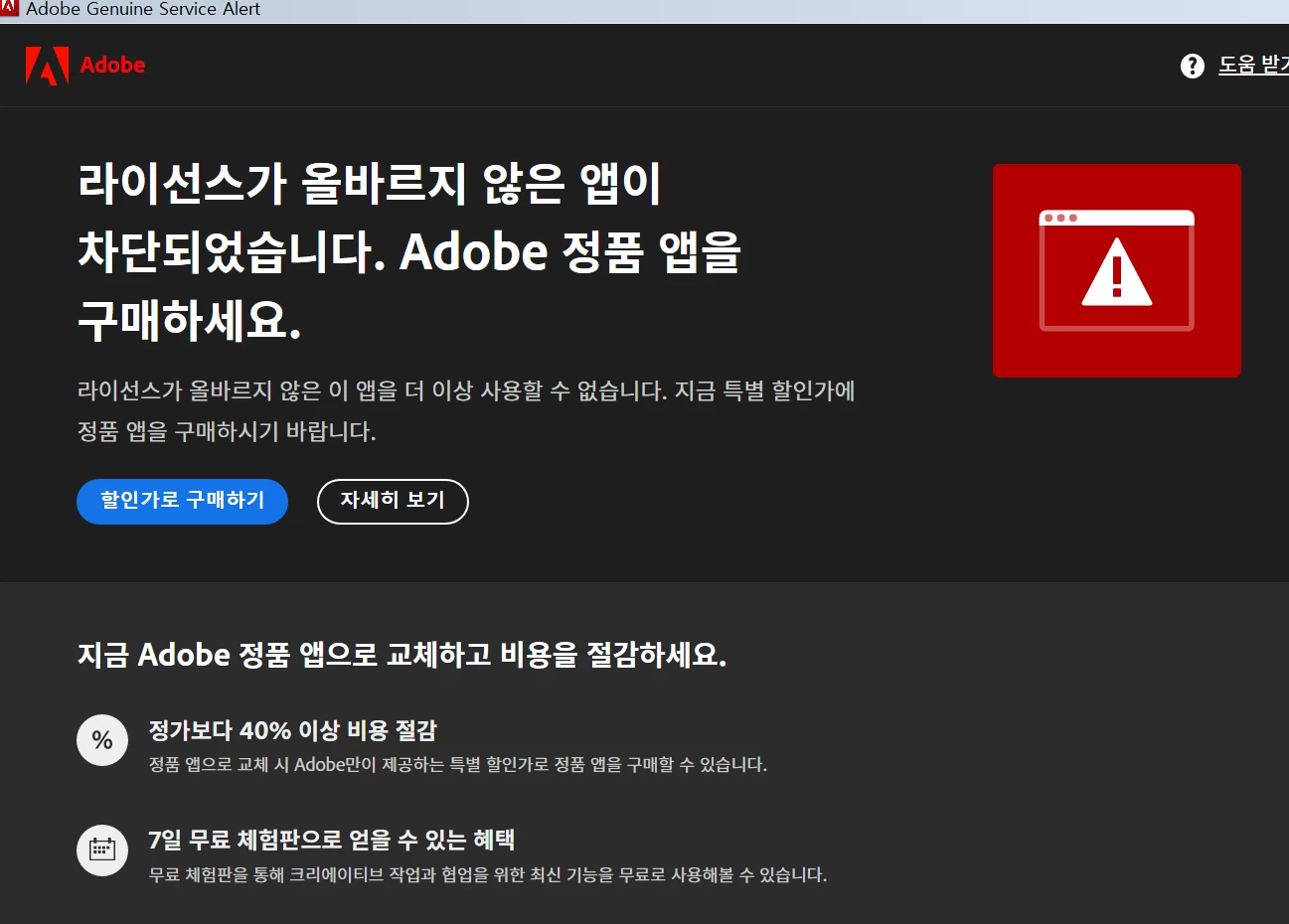
Task: Click the red warning window illustration
Action: tap(1116, 270)
